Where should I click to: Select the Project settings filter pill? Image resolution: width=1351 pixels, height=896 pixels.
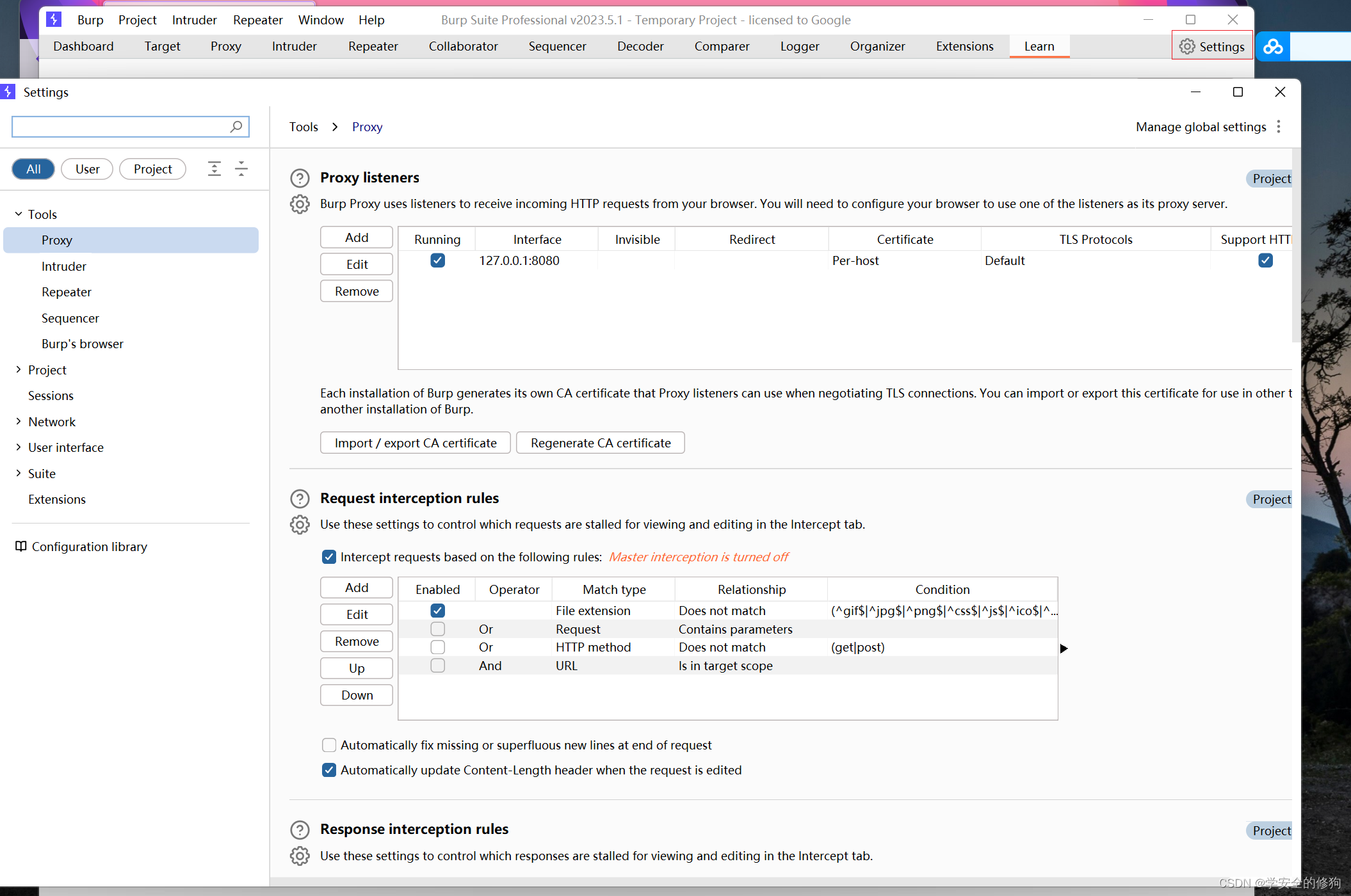coord(152,169)
